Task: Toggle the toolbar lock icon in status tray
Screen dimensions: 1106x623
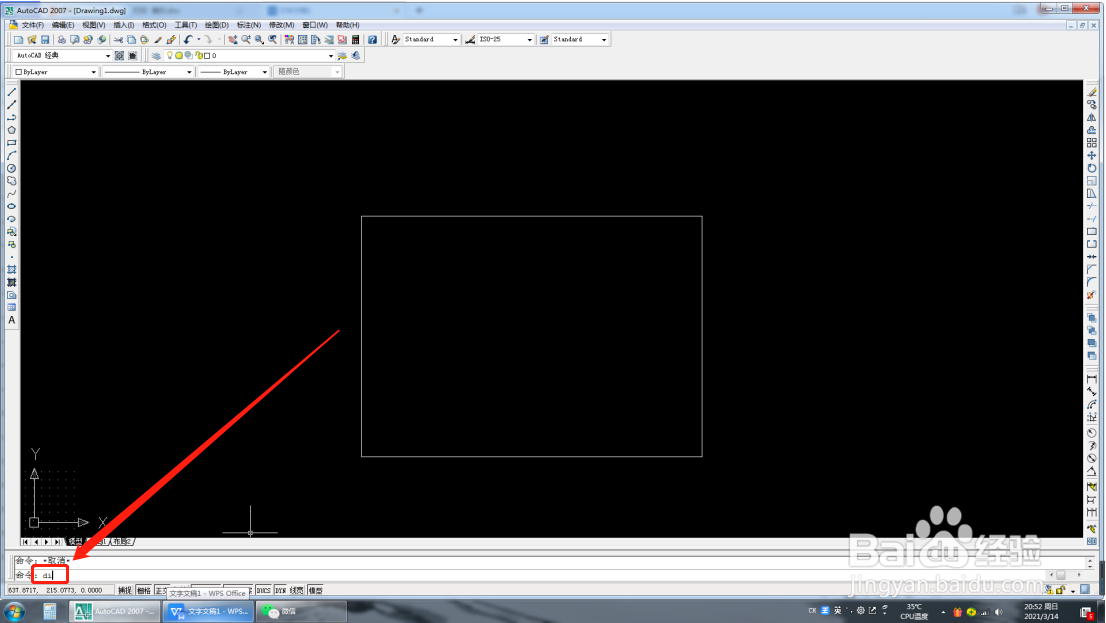Action: coord(1060,590)
